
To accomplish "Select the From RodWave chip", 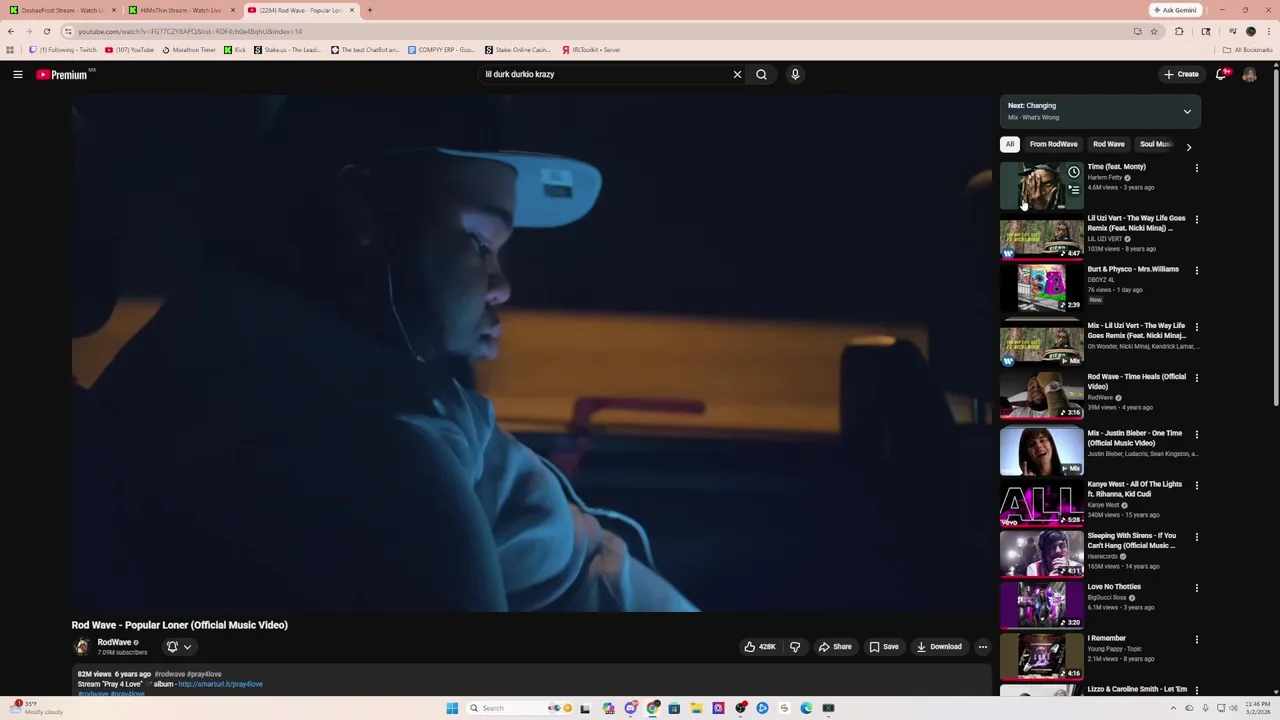I will click(1053, 144).
